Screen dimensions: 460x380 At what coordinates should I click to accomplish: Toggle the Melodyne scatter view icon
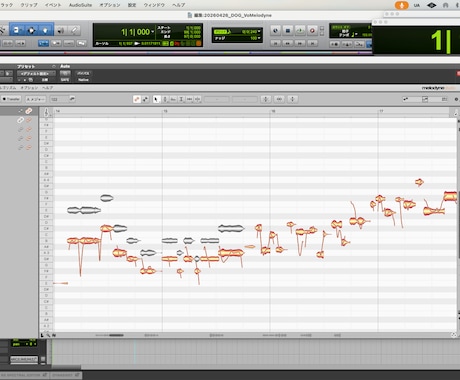click(145, 99)
